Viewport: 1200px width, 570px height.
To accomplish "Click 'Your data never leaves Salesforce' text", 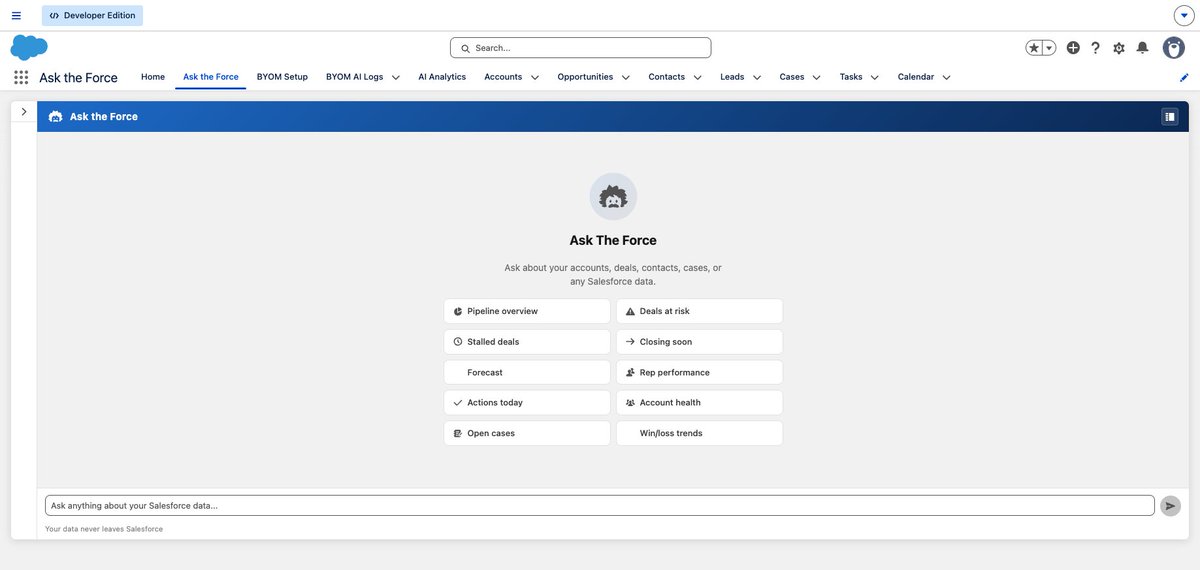I will (104, 529).
